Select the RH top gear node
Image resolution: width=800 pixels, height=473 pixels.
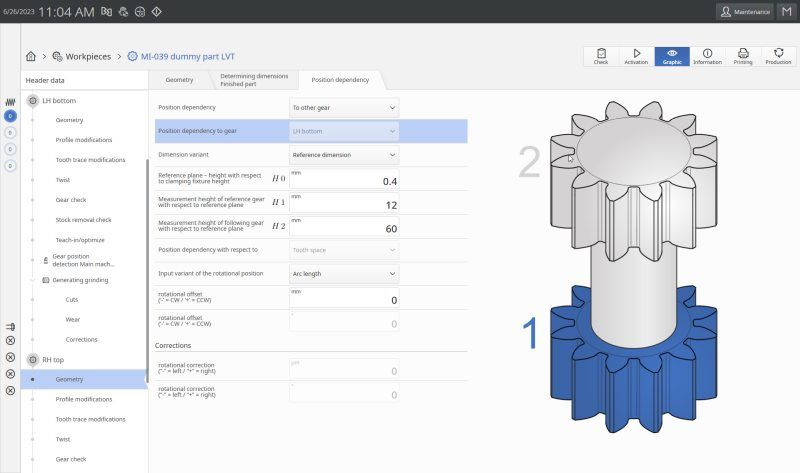tap(54, 359)
